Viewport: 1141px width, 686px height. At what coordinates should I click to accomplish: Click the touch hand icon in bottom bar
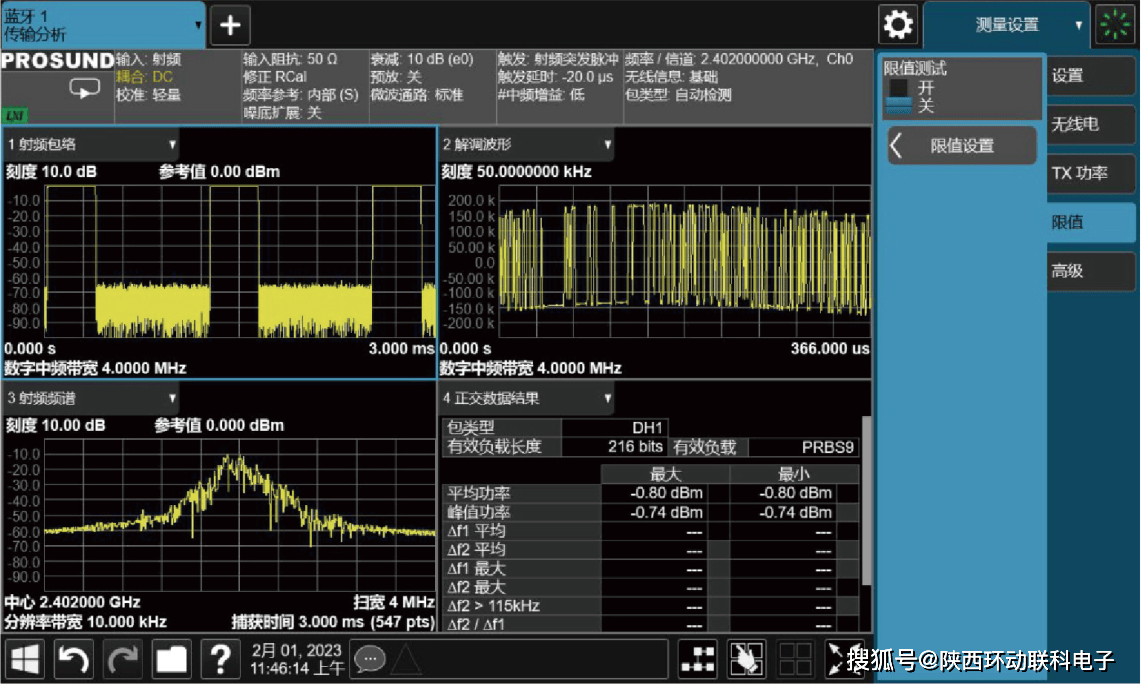coord(746,659)
